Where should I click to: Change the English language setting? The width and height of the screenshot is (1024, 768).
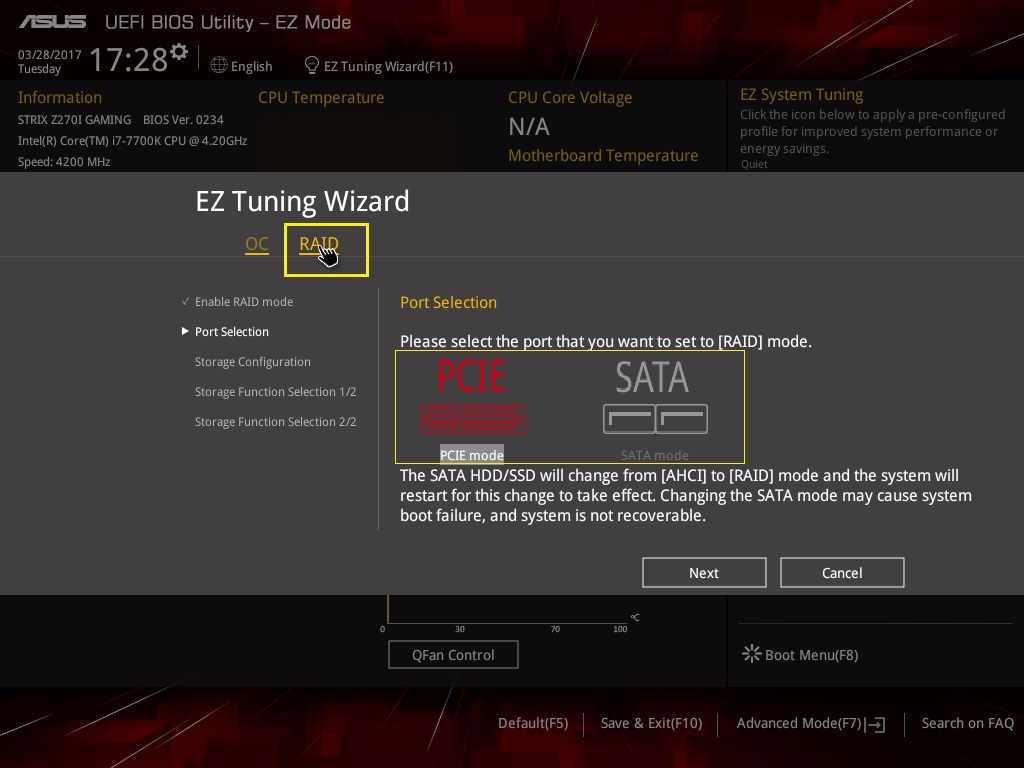[x=251, y=66]
